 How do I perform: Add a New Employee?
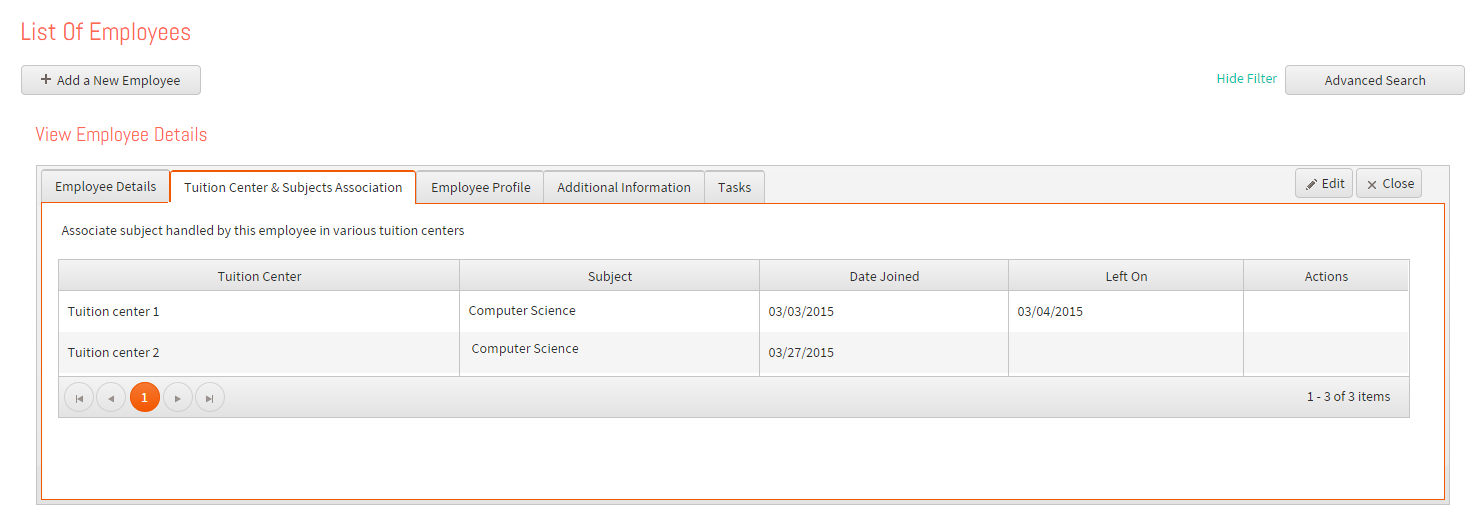tap(111, 80)
